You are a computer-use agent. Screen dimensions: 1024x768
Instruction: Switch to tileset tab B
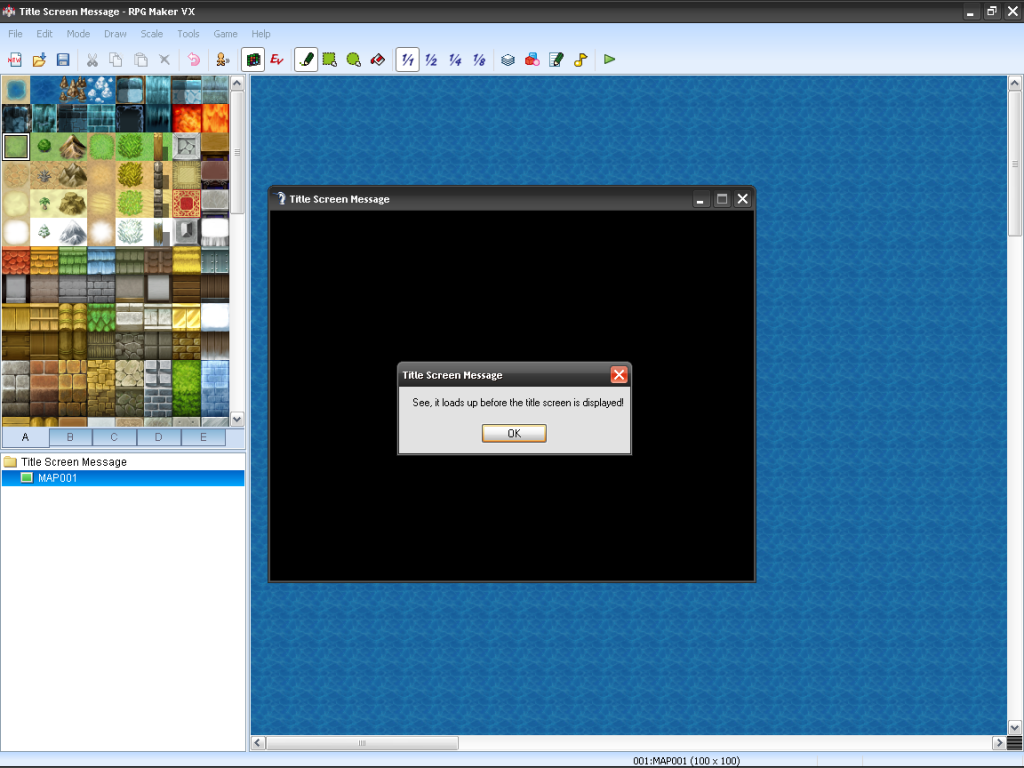point(70,437)
